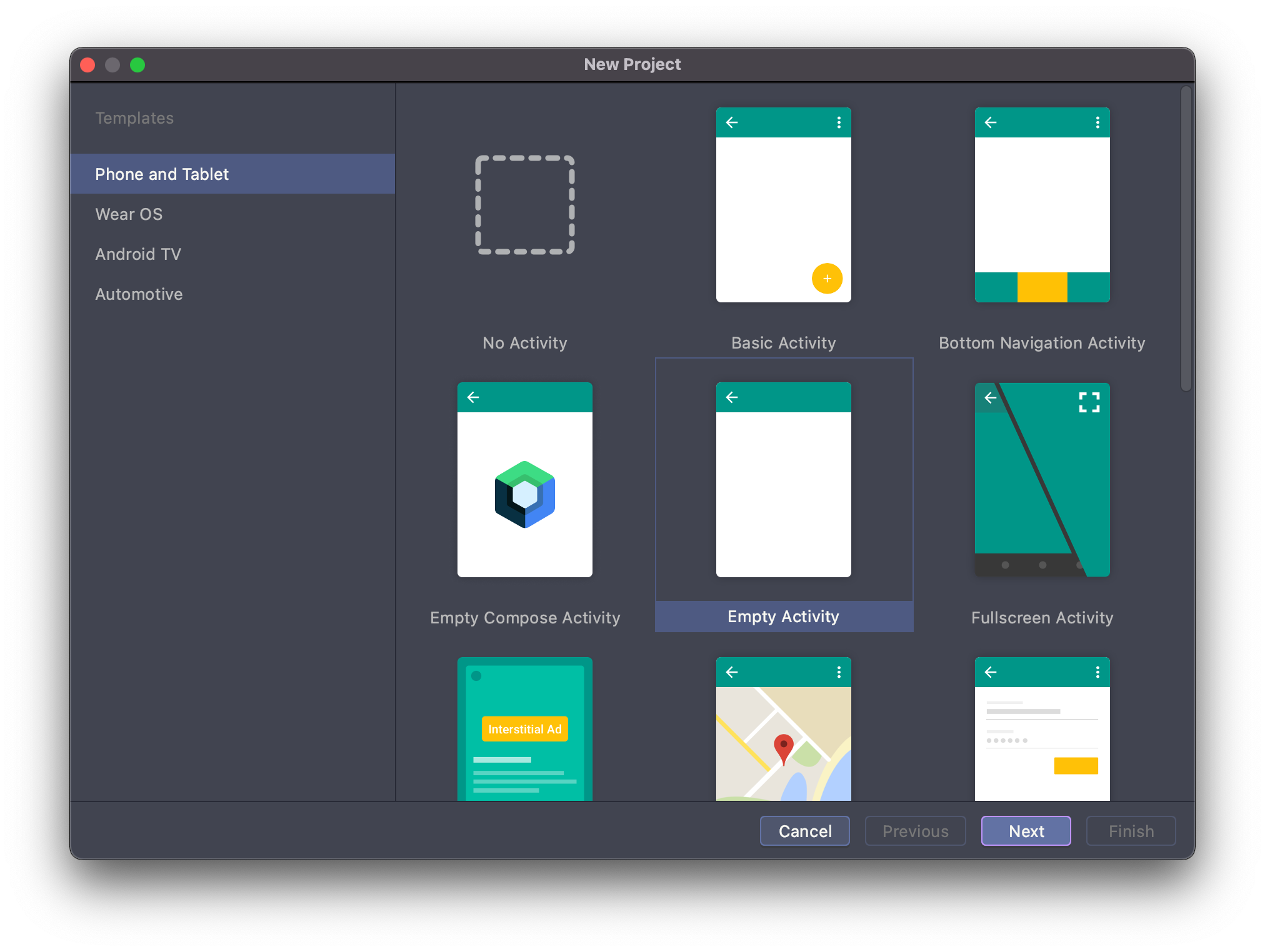Select the Automotive template category
Viewport: 1265px width, 952px height.
click(139, 294)
